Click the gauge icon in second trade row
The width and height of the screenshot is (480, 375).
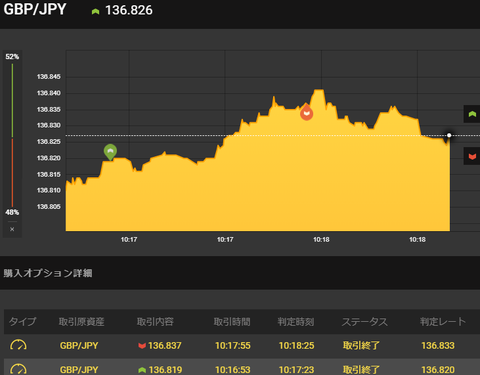18,369
